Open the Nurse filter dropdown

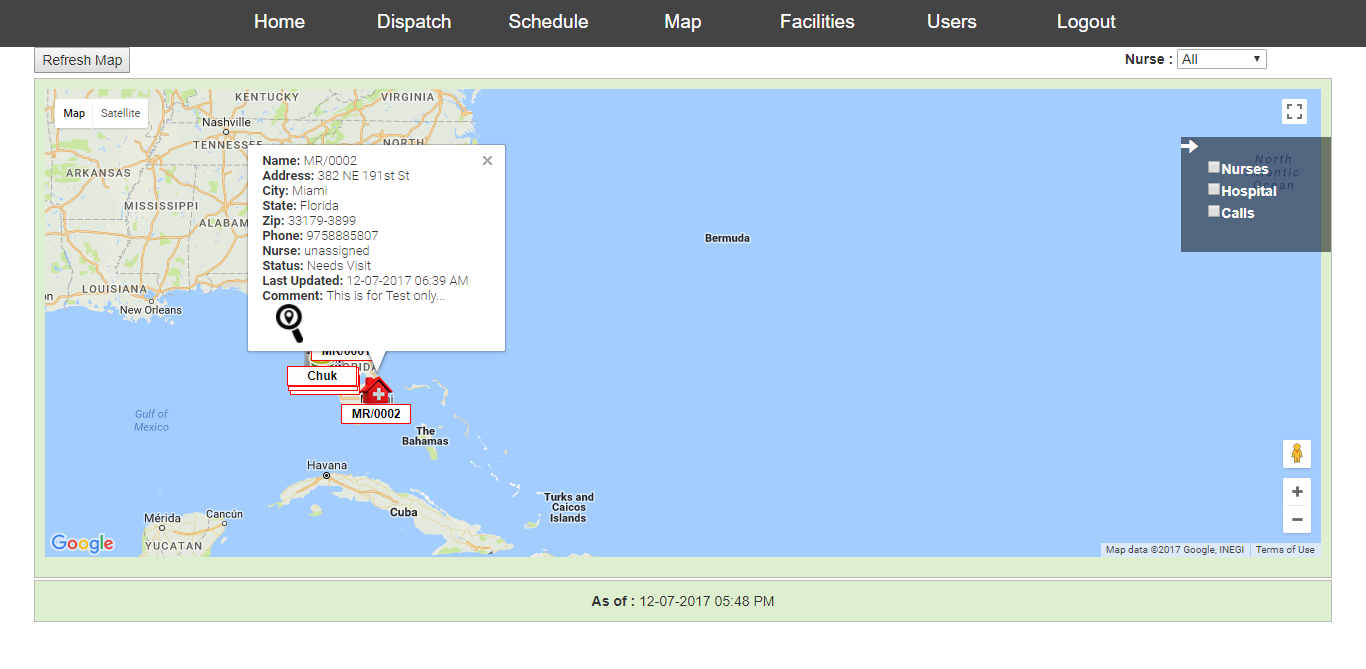click(1221, 60)
